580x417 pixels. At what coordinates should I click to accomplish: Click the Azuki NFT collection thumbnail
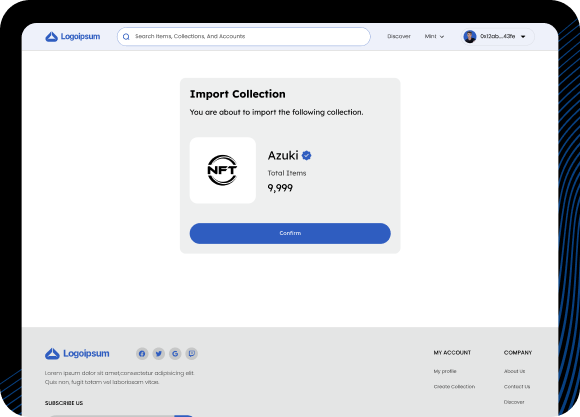[x=223, y=170]
